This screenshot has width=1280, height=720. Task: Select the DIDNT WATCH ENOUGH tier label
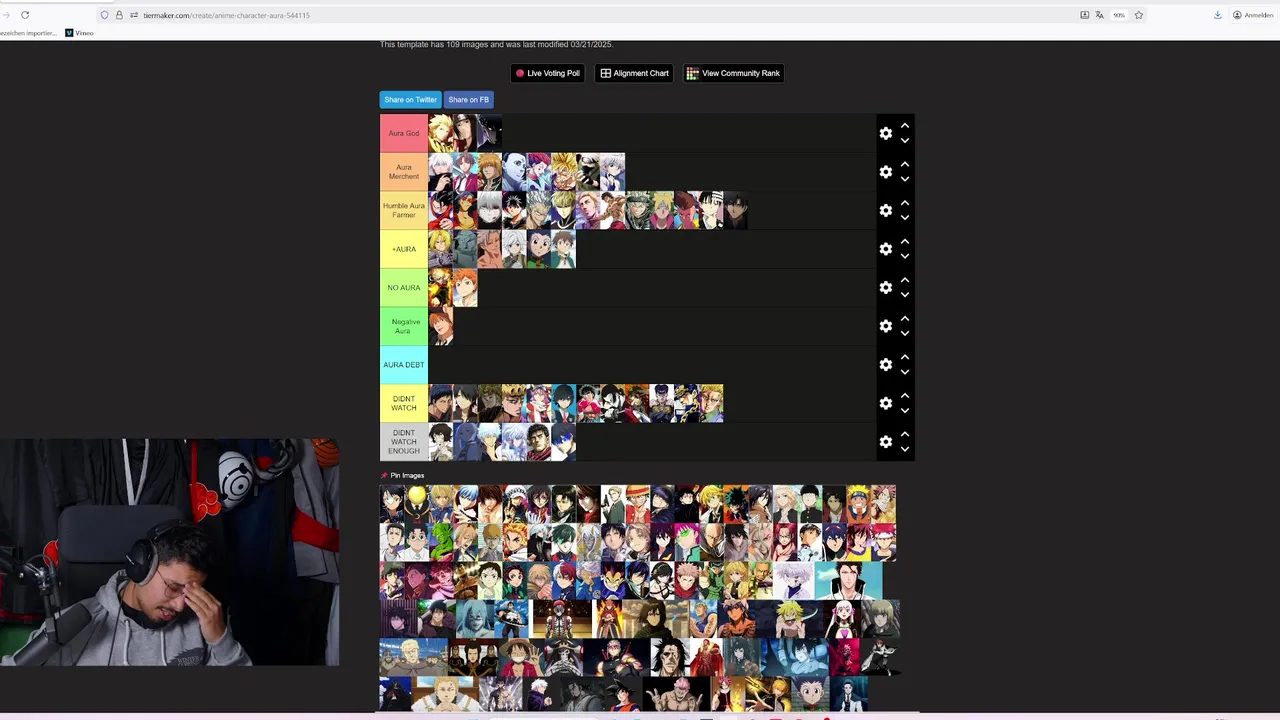point(404,441)
